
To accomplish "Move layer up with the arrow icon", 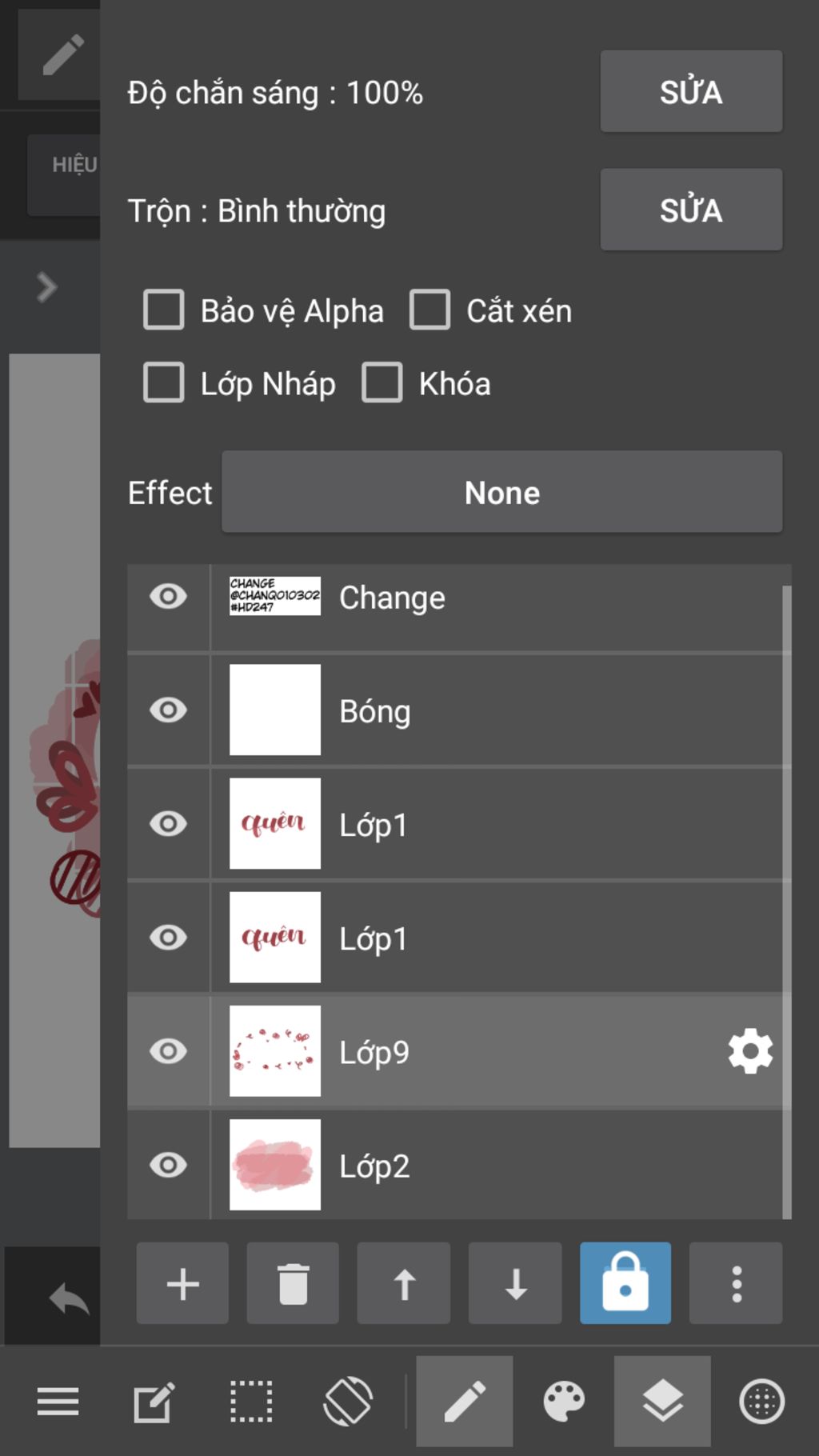I will 404,1283.
